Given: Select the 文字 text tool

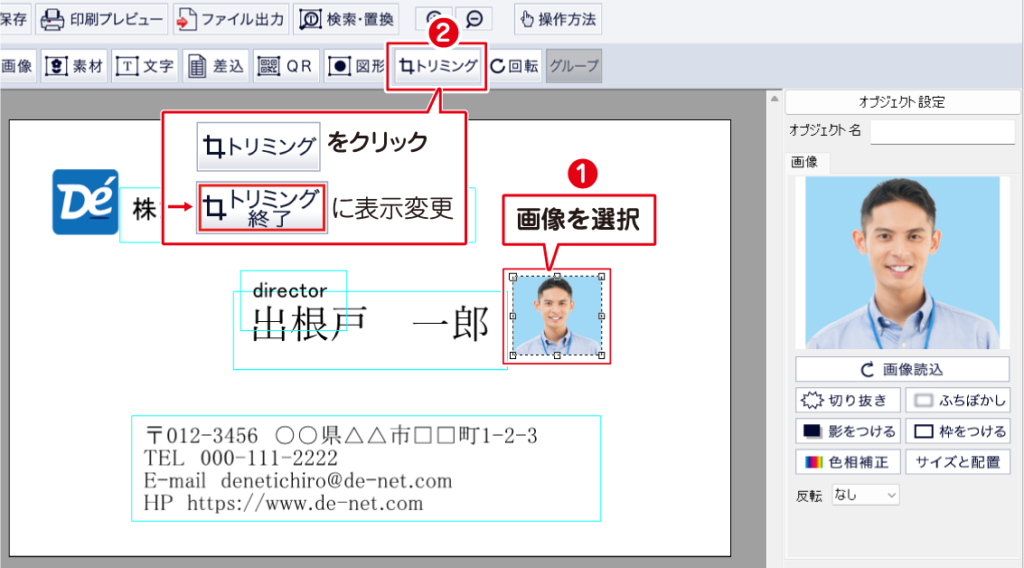Looking at the screenshot, I should click(145, 66).
